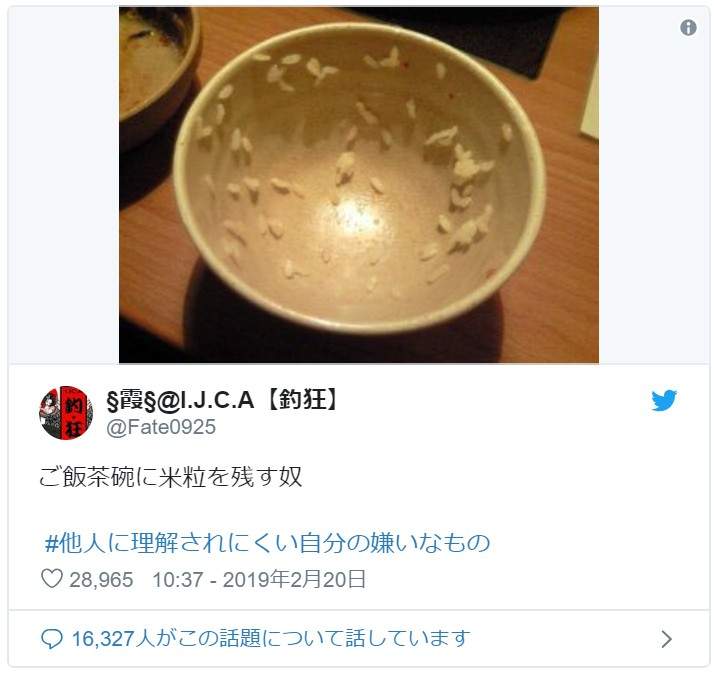
Task: Open 16,327人がこの話題について話しています link
Action: pos(271,639)
